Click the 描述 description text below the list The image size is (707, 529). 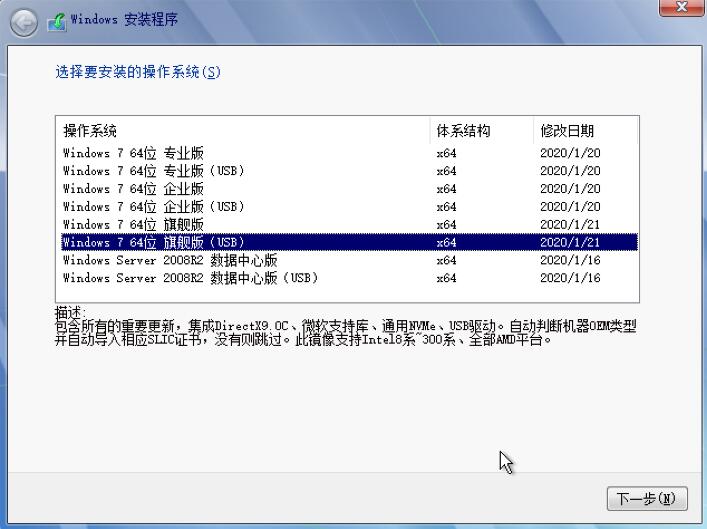[345, 333]
